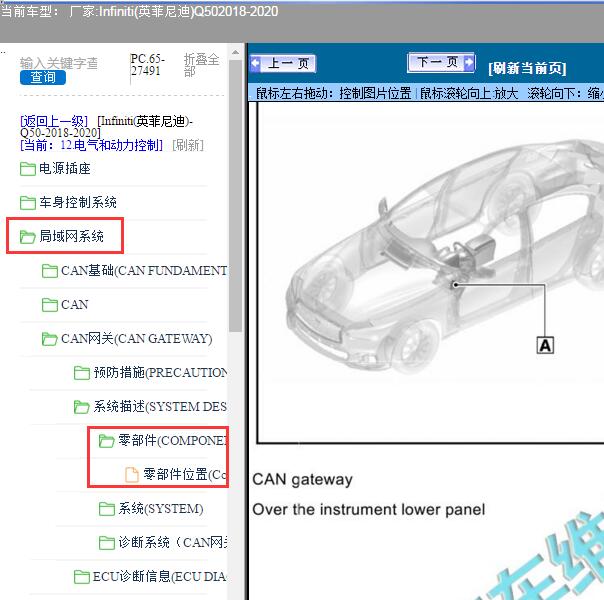Select 预防措施(PRECAUTION) tree item
Screen dimensions: 604x600
click(x=160, y=372)
